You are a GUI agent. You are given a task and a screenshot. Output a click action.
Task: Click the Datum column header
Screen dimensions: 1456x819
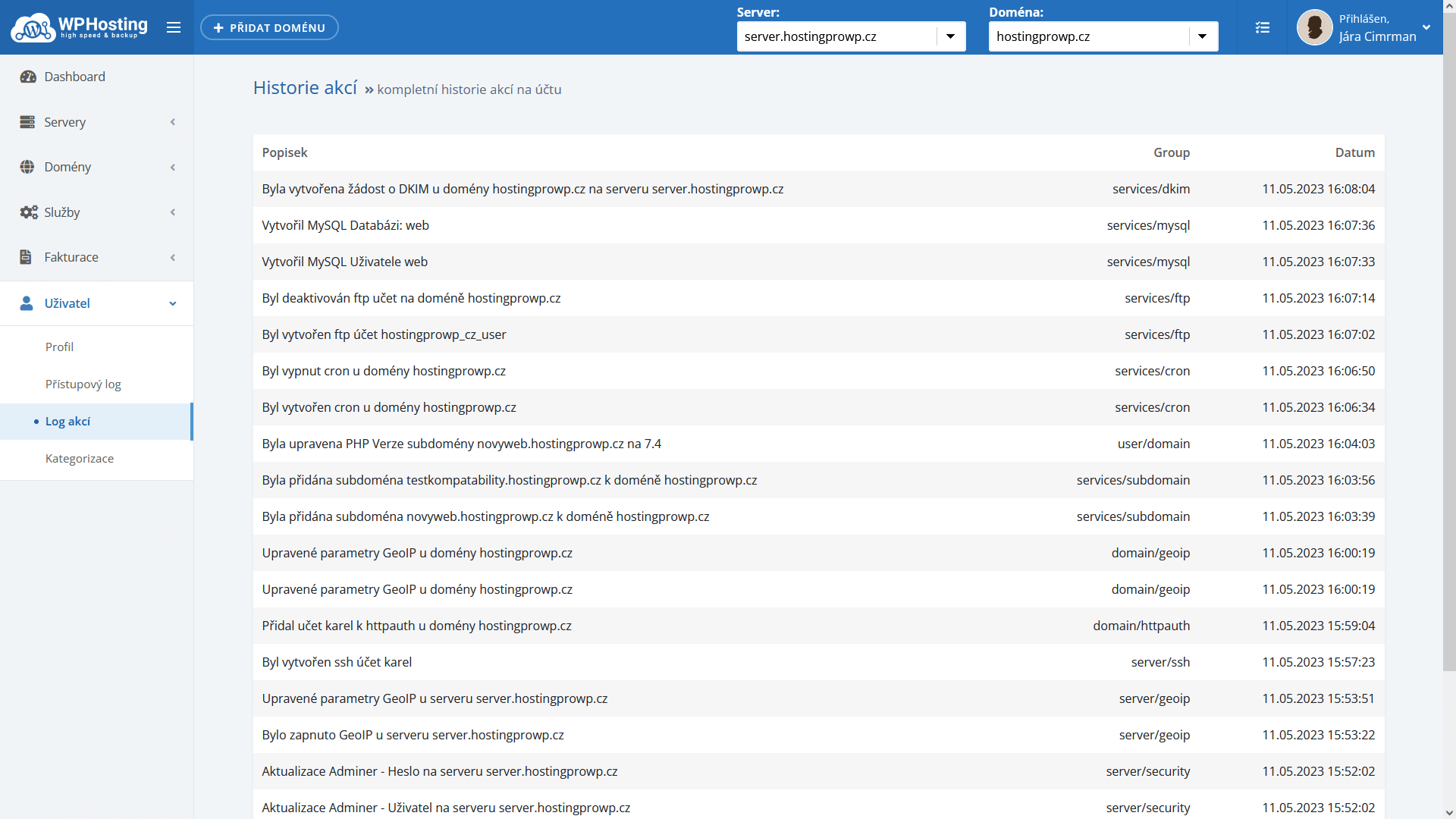pos(1354,152)
